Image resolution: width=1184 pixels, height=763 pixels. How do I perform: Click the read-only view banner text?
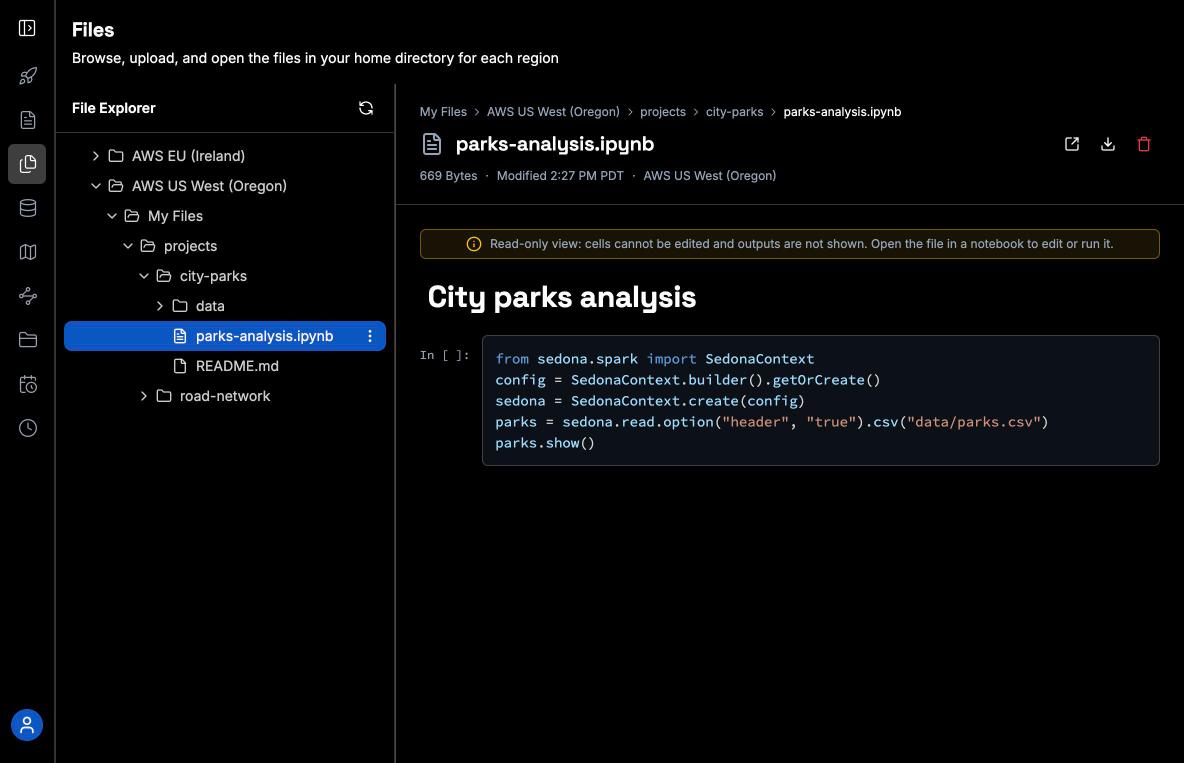pos(801,244)
